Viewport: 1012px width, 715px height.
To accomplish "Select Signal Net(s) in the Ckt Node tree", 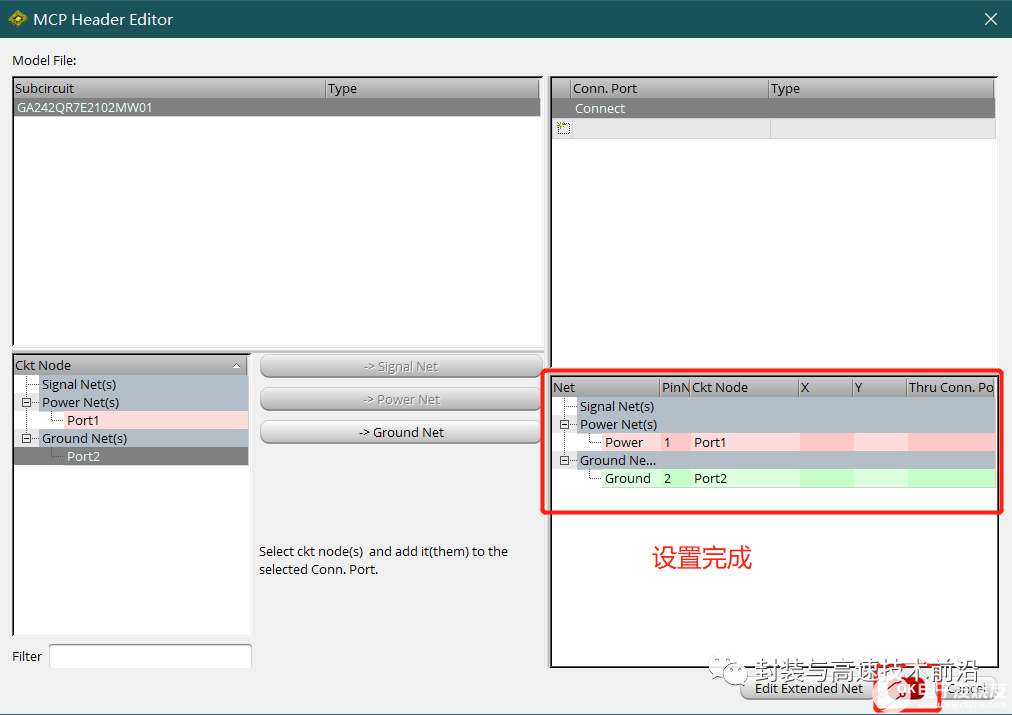I will [79, 385].
